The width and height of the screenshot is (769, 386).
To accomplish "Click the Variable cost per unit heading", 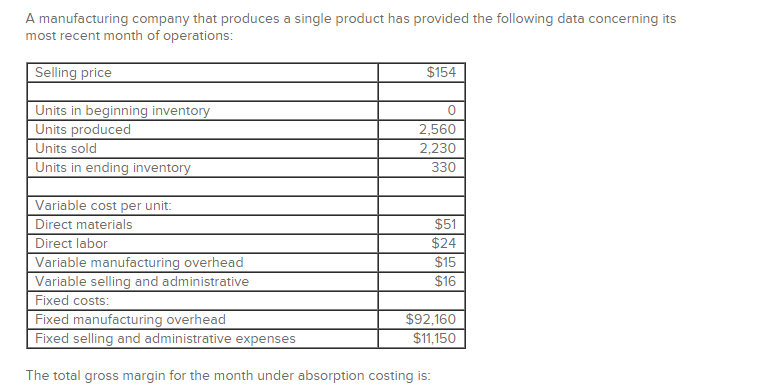I will click(x=103, y=206).
